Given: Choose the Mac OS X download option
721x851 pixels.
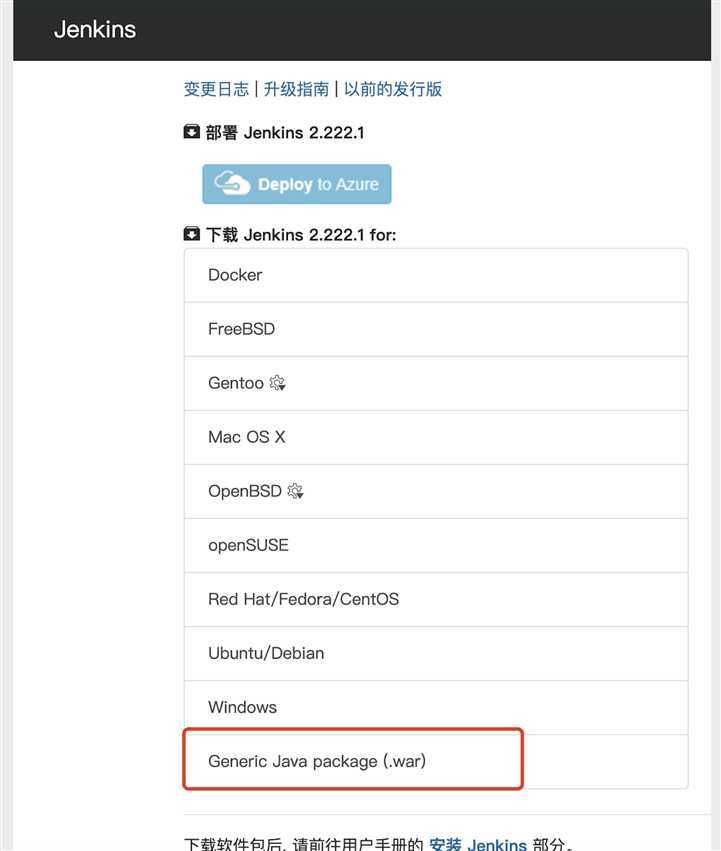Looking at the screenshot, I should 436,437.
